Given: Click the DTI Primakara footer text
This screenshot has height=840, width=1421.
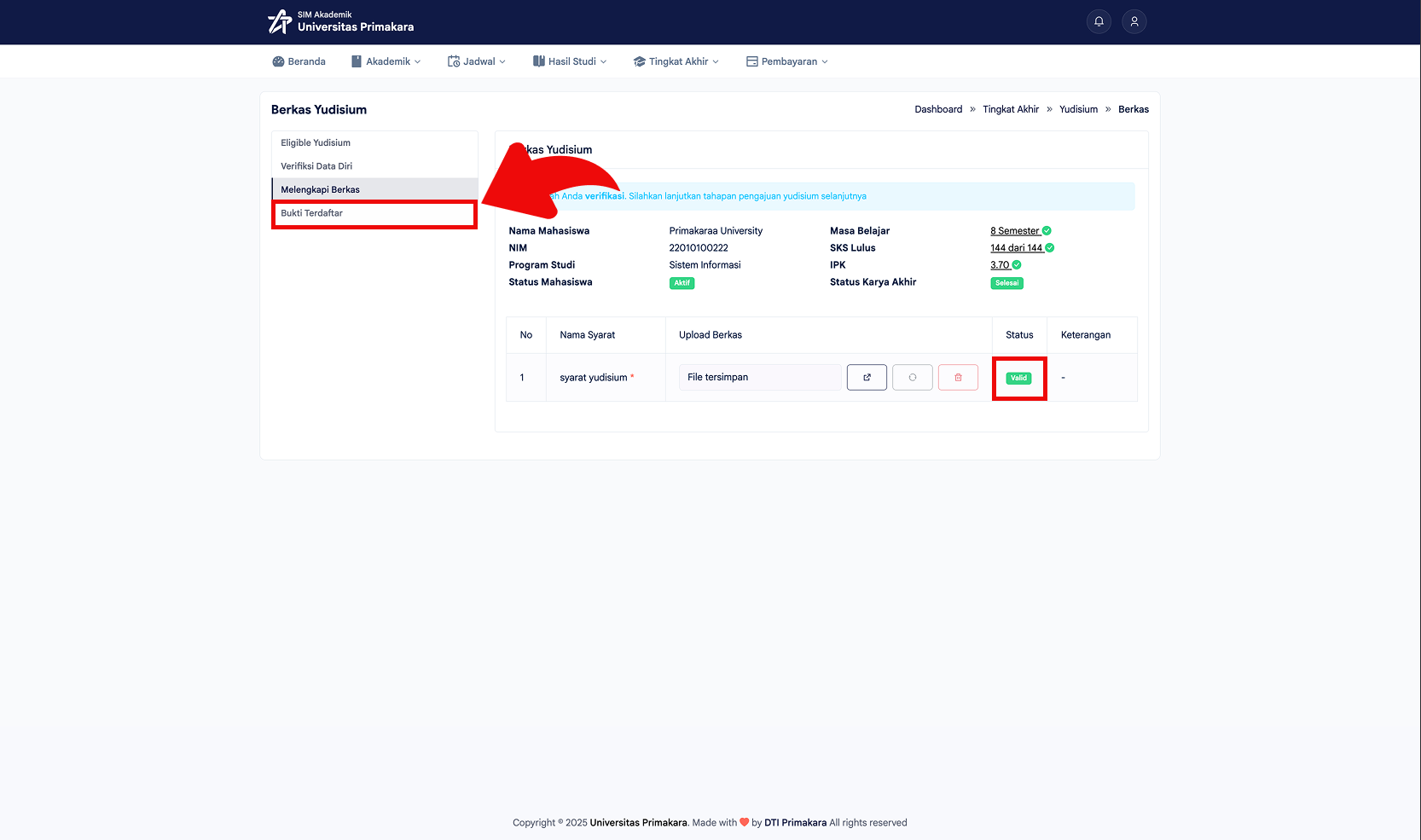Looking at the screenshot, I should point(795,823).
